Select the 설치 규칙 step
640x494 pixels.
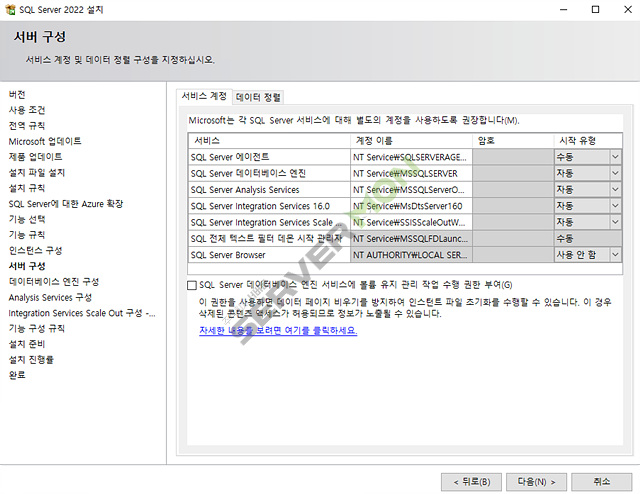[27, 188]
